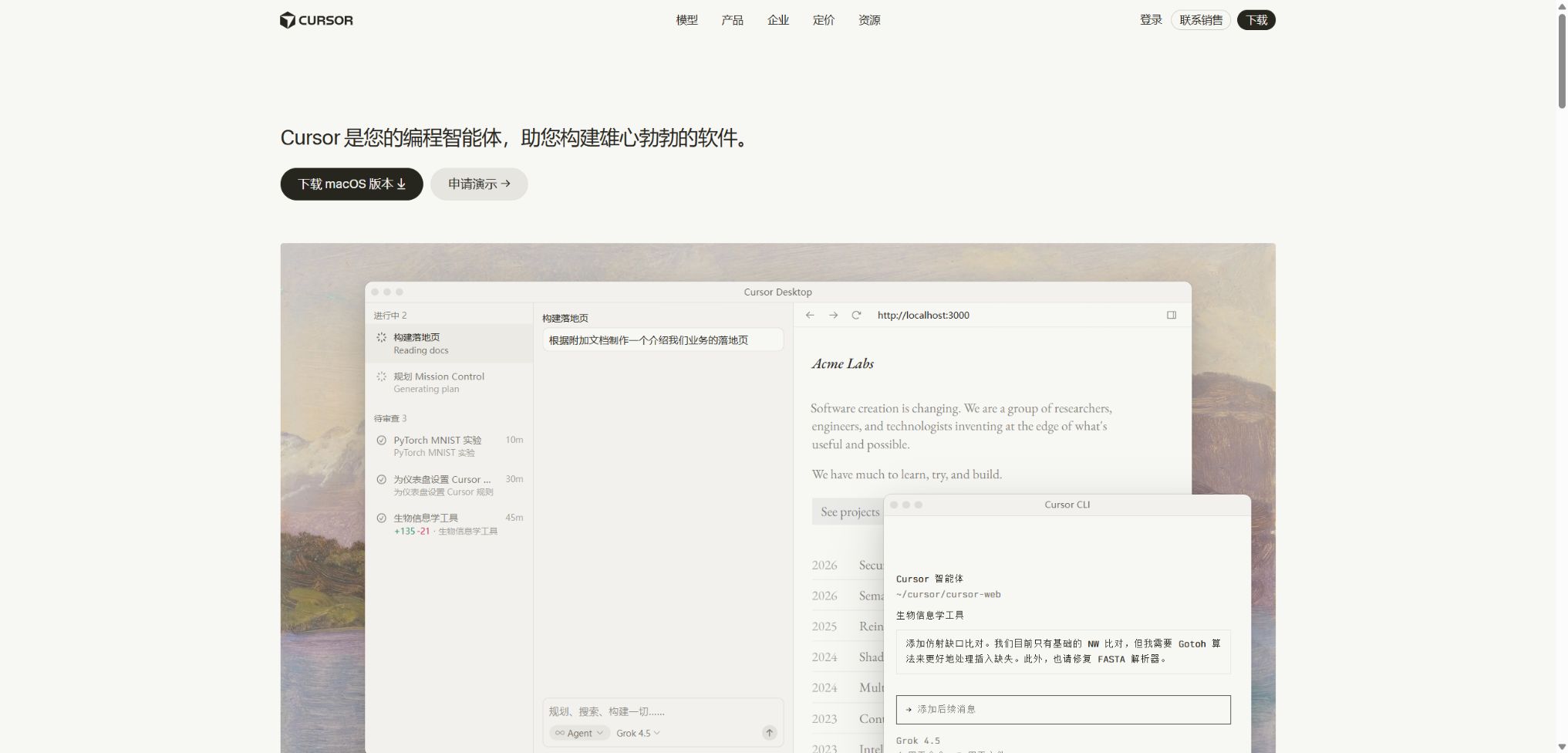
Task: Click the Cursor logo in the header
Action: (x=316, y=20)
